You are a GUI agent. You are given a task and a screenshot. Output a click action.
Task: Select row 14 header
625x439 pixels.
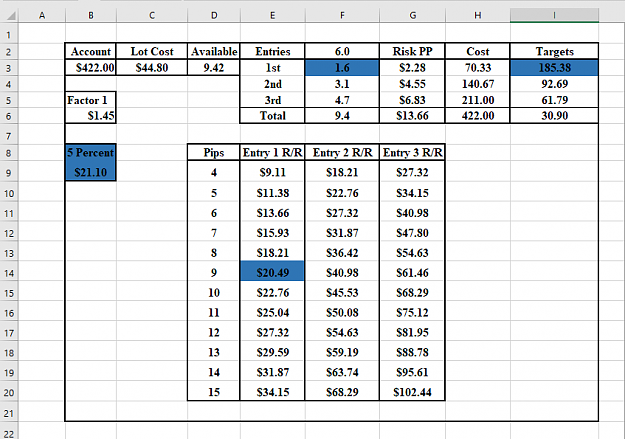9,273
